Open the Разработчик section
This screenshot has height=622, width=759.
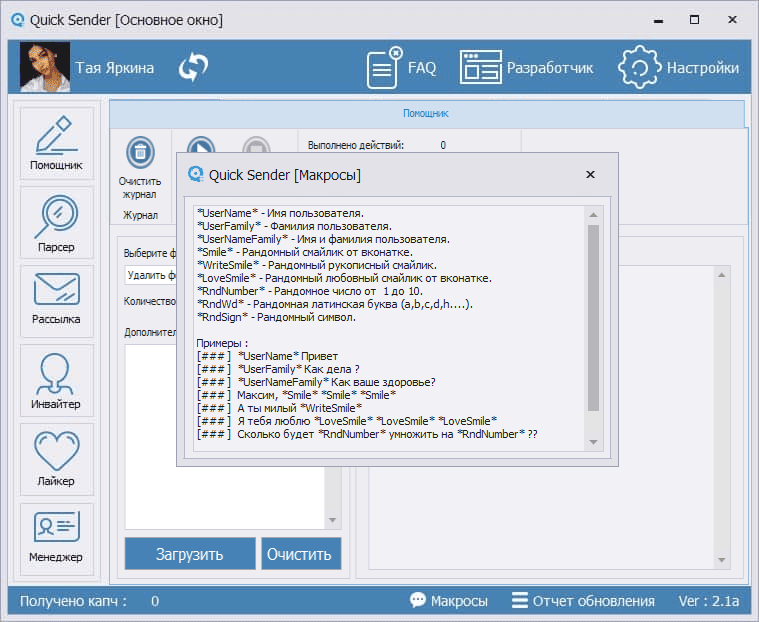(526, 68)
